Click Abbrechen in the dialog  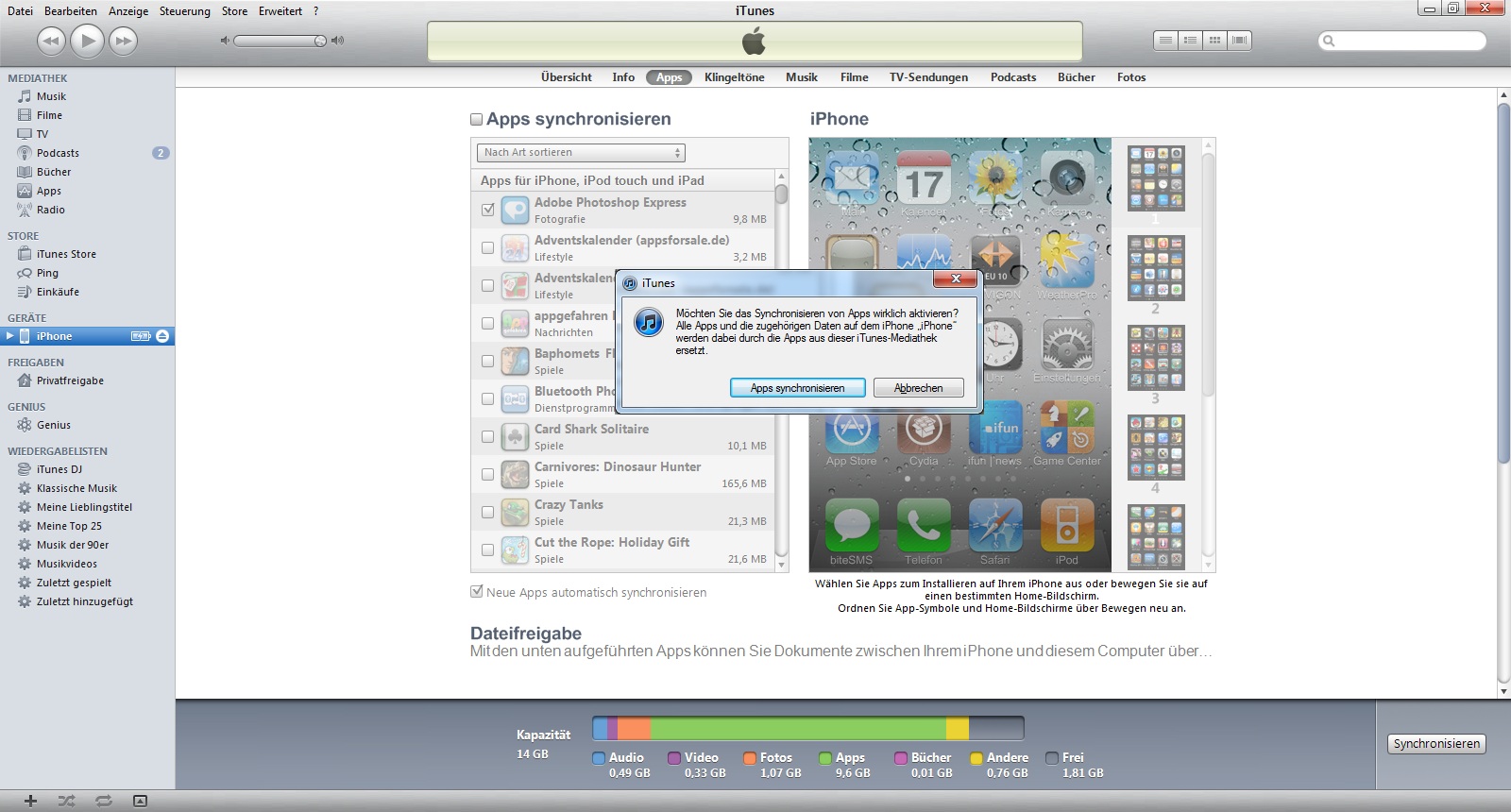[x=918, y=388]
